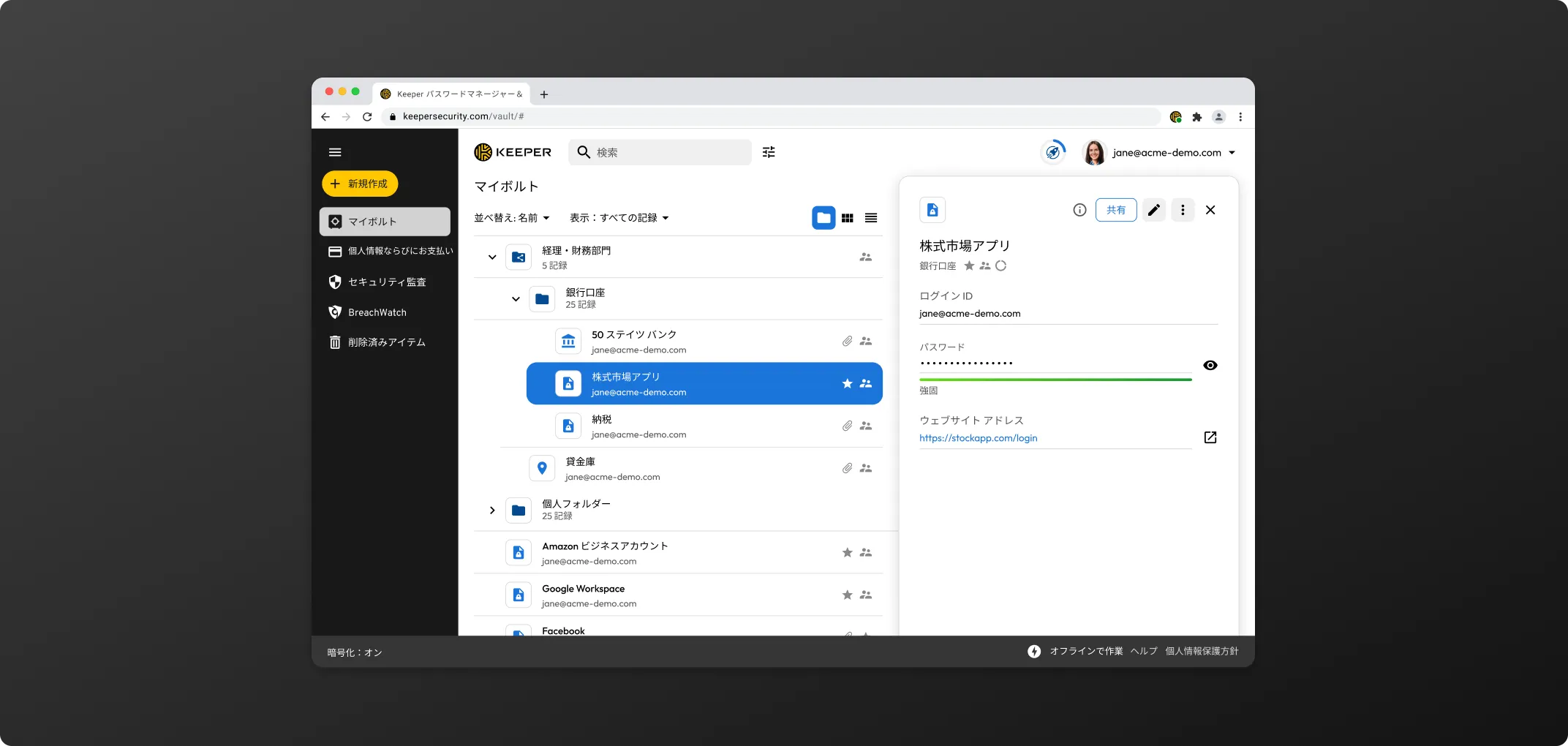The image size is (1568, 746).
Task: Click the 経理・財務部門 shared folder icon
Action: tap(519, 257)
